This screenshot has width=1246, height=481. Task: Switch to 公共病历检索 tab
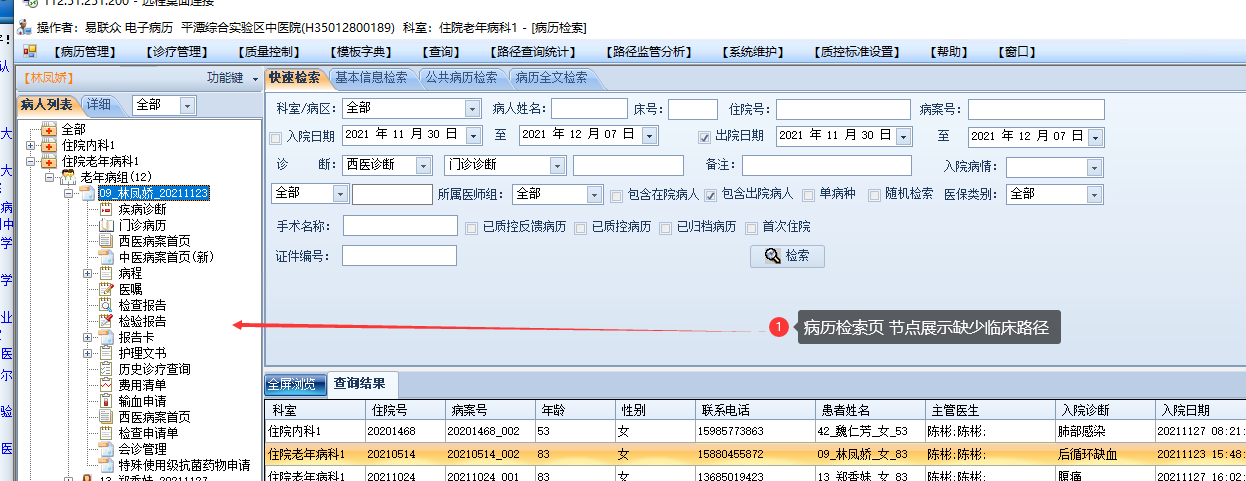point(461,77)
